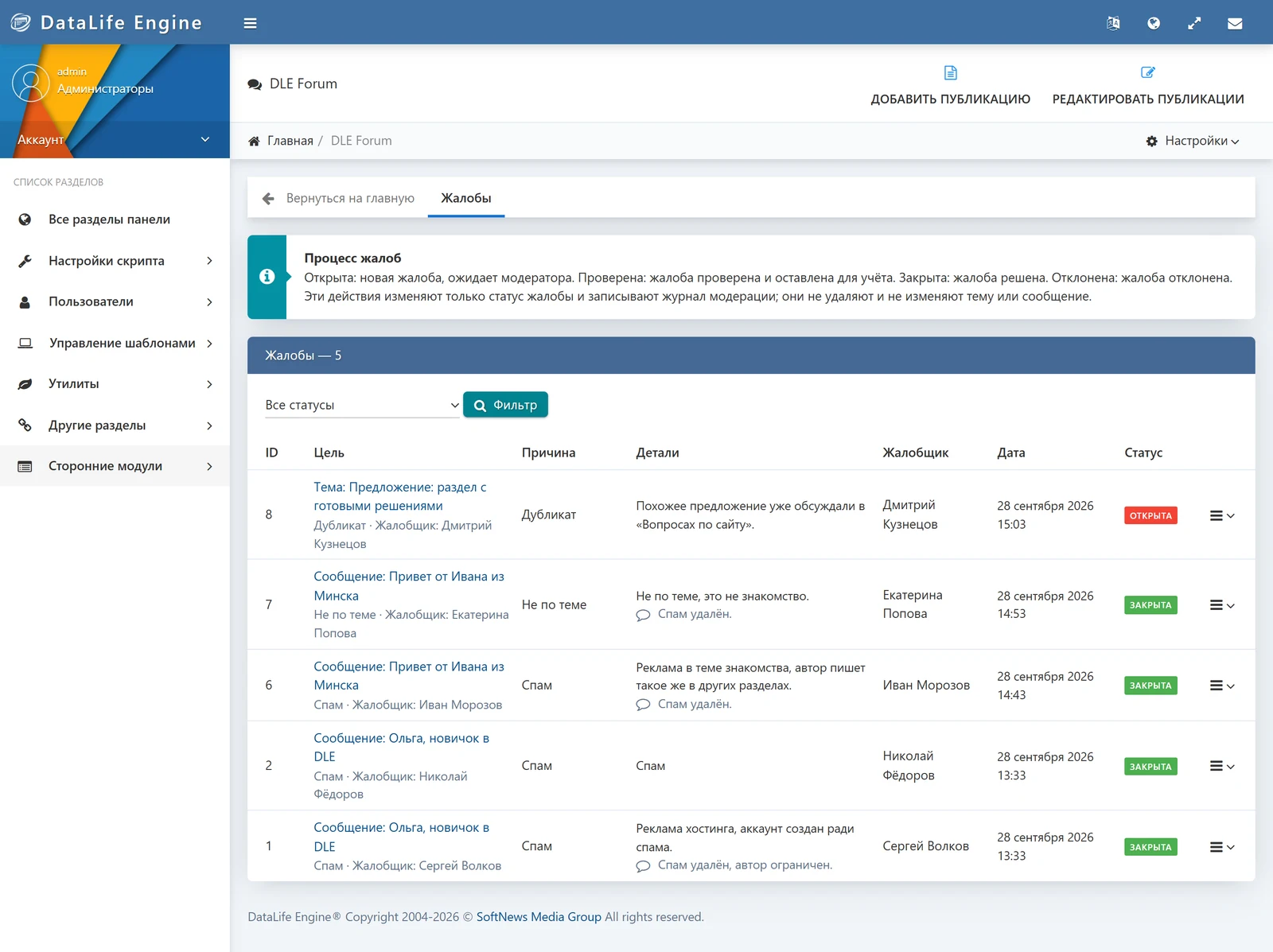Click the ОТКРЫТА status badge
This screenshot has height=952, width=1273.
tap(1150, 515)
